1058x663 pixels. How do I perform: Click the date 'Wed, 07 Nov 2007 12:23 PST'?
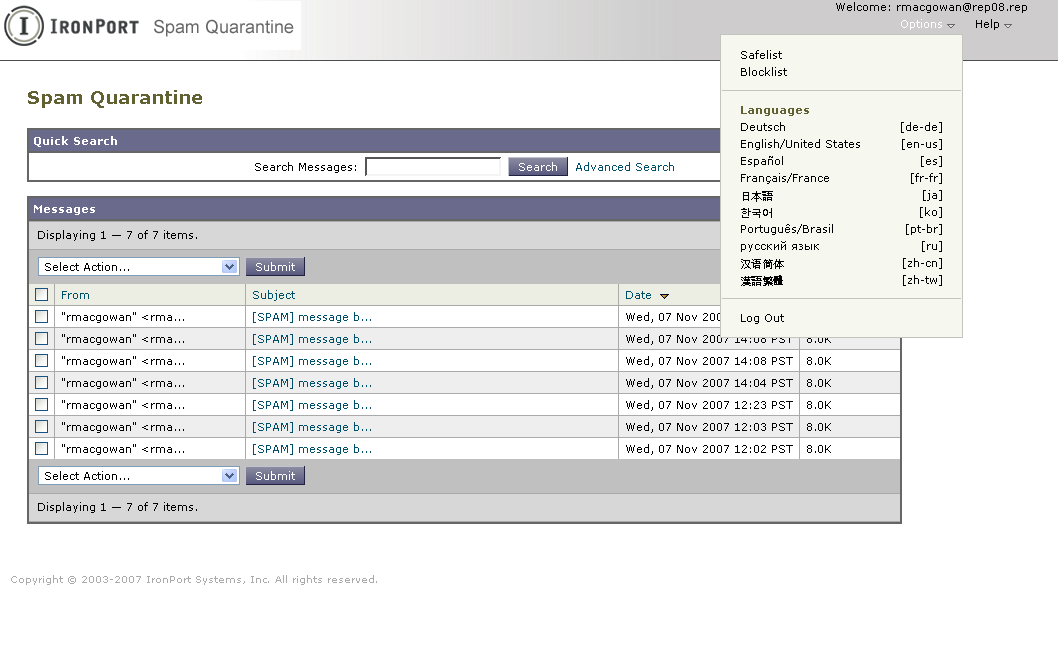[x=709, y=405]
